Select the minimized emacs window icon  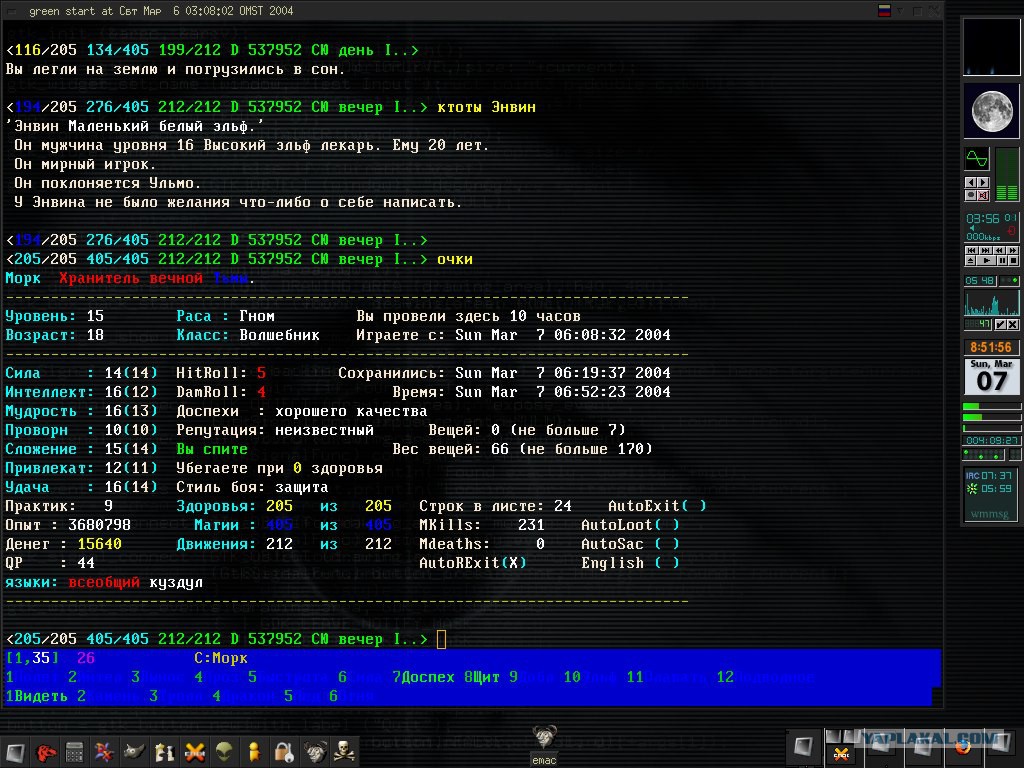pos(544,744)
